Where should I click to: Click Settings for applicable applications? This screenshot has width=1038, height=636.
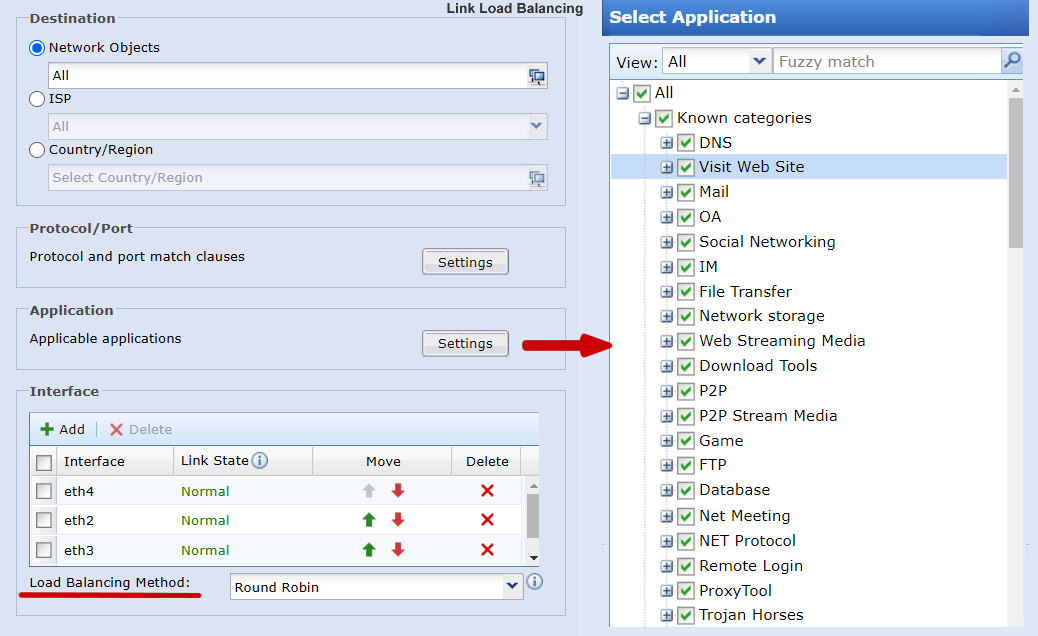pyautogui.click(x=465, y=342)
